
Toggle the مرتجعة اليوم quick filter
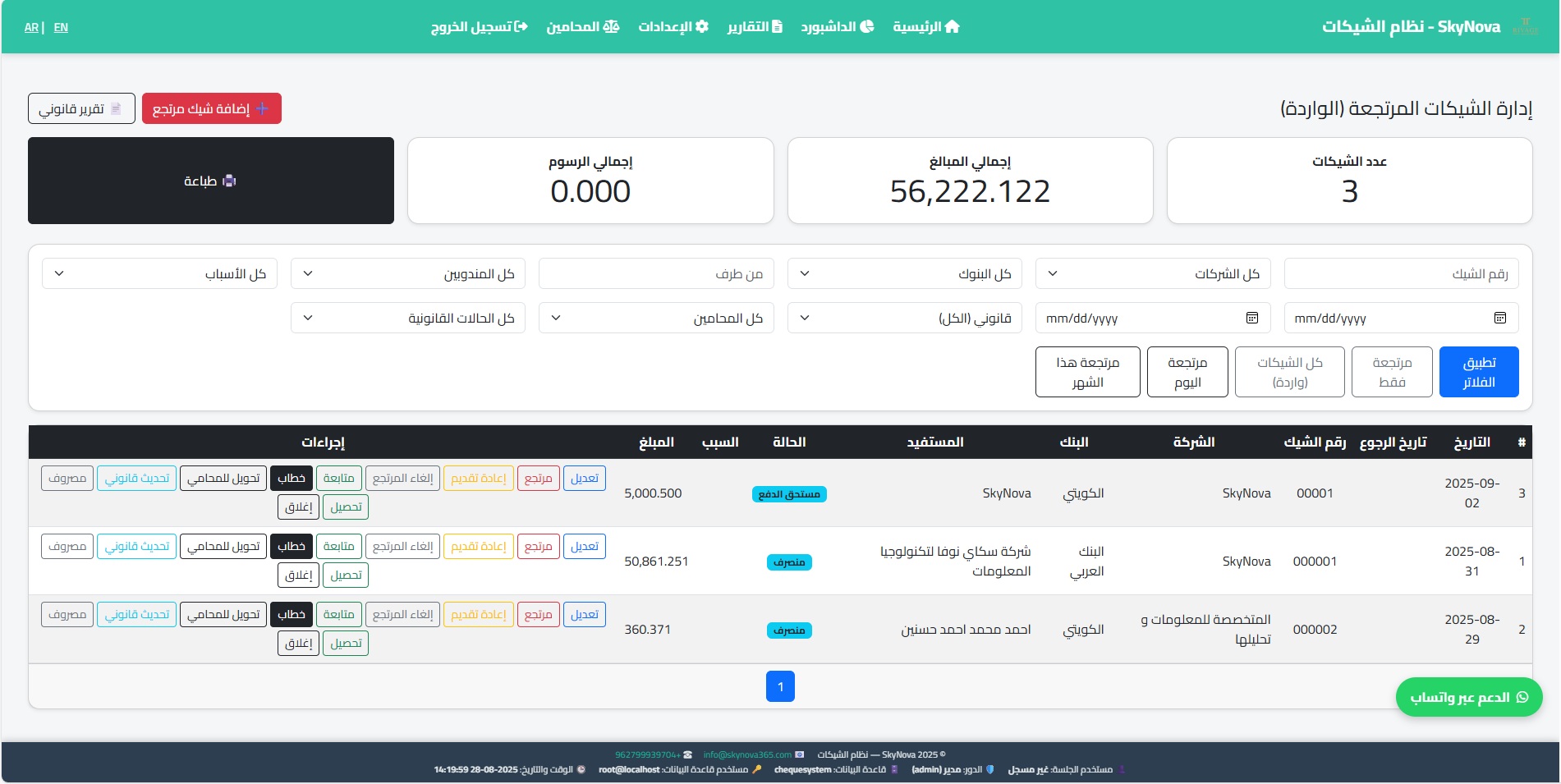point(1187,372)
